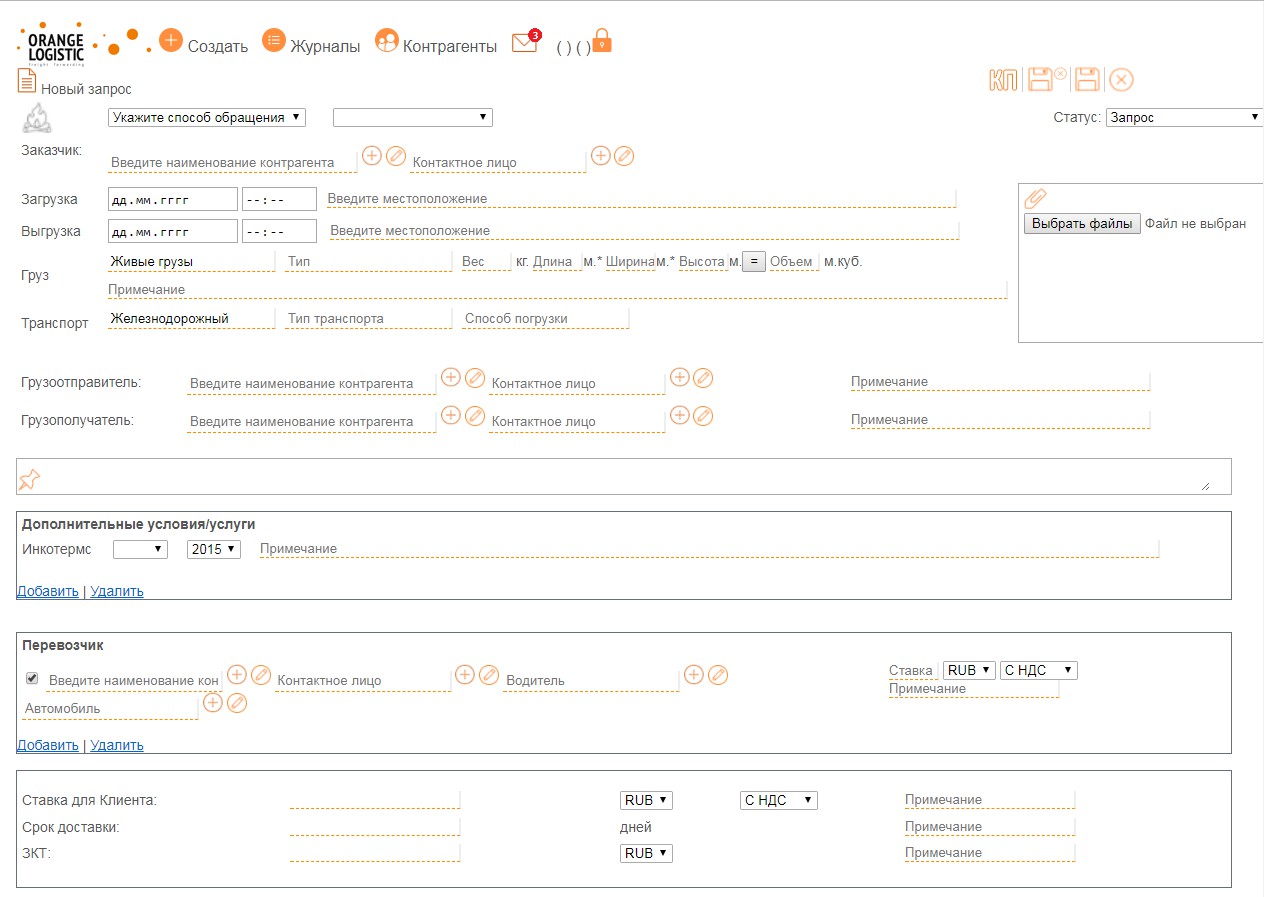This screenshot has width=1264, height=897.
Task: Edit Грузополучатель contractor with pencil icon
Action: tap(475, 415)
